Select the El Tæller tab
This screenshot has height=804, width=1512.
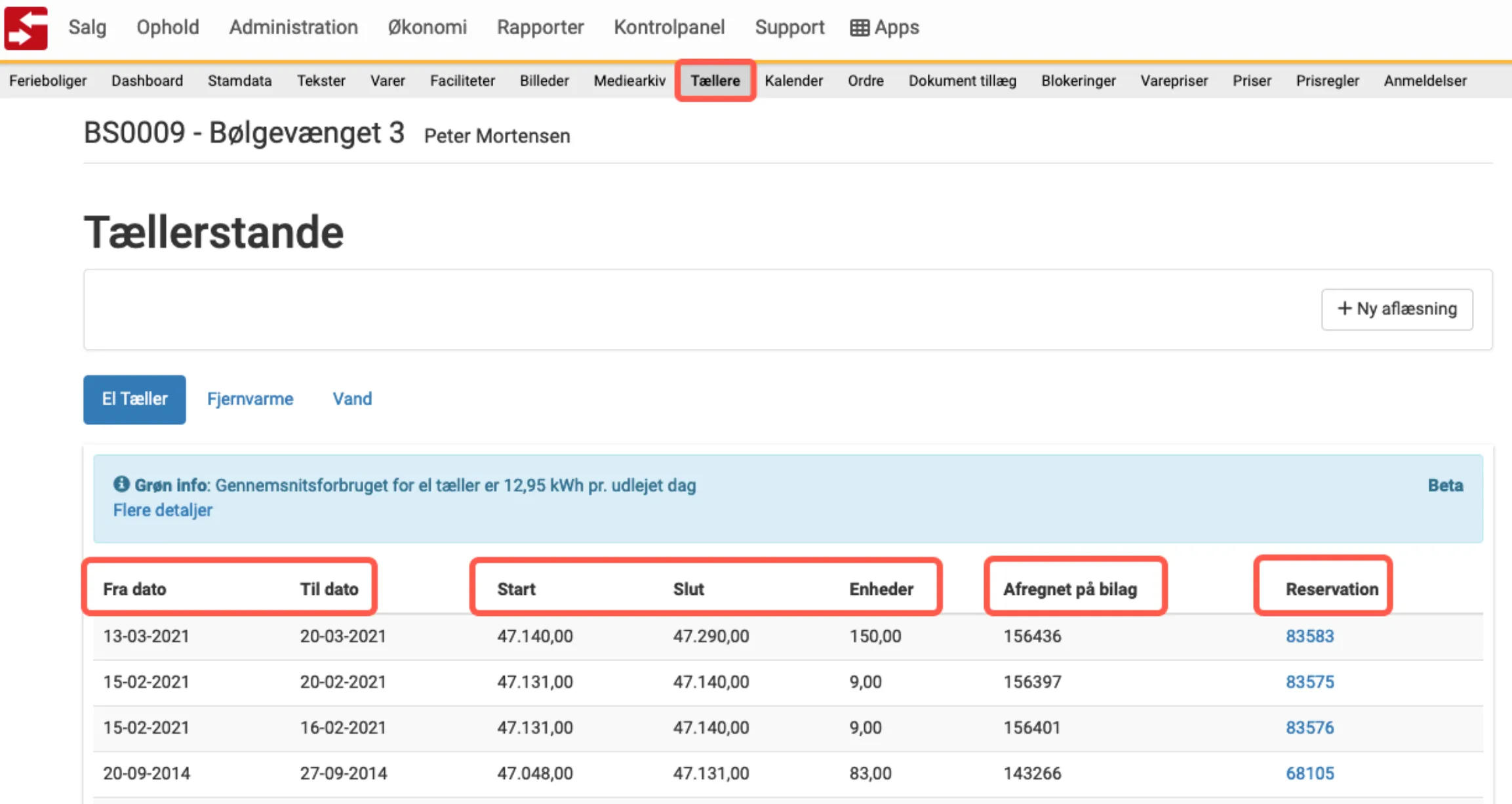pos(134,399)
